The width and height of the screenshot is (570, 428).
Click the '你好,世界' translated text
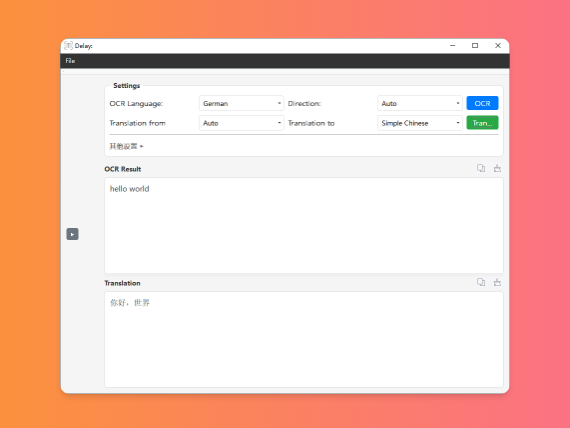[x=130, y=303]
